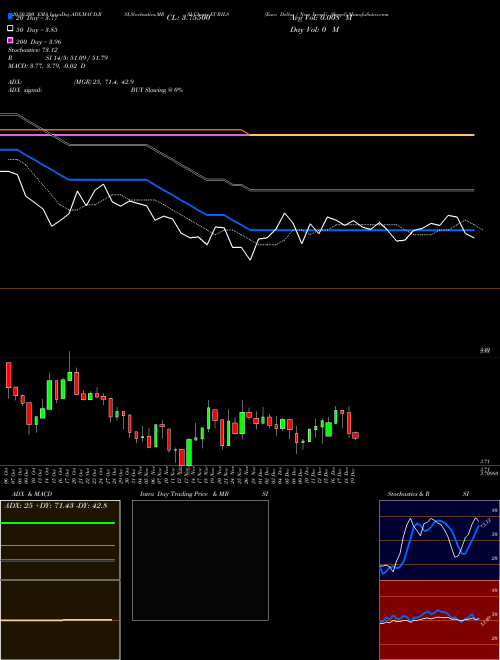This screenshot has height=660, width=500.
Task: Select the '200 Day - 3.96' legend text
Action: [39, 42]
